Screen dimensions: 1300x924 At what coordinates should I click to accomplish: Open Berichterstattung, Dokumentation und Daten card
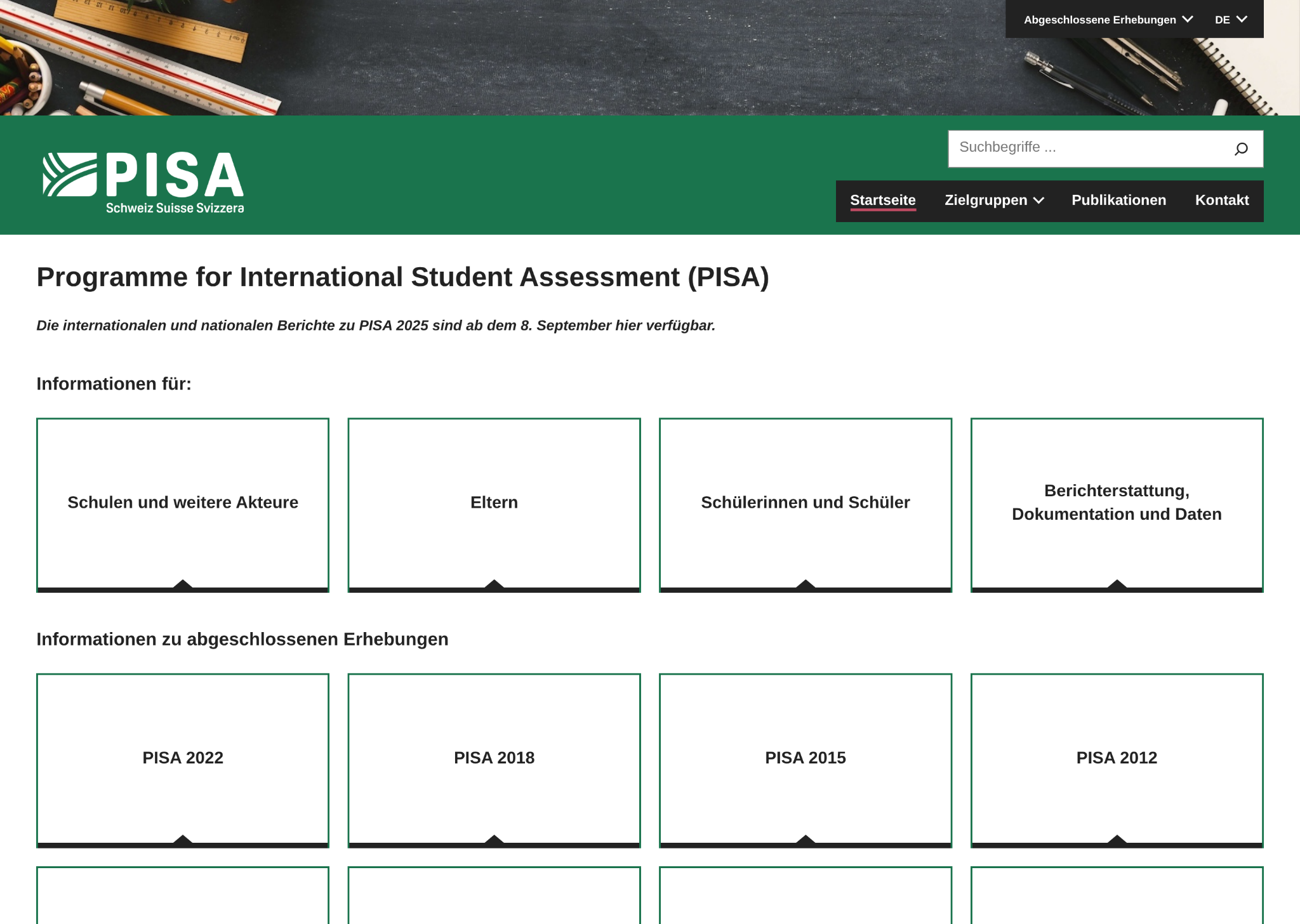(x=1117, y=505)
